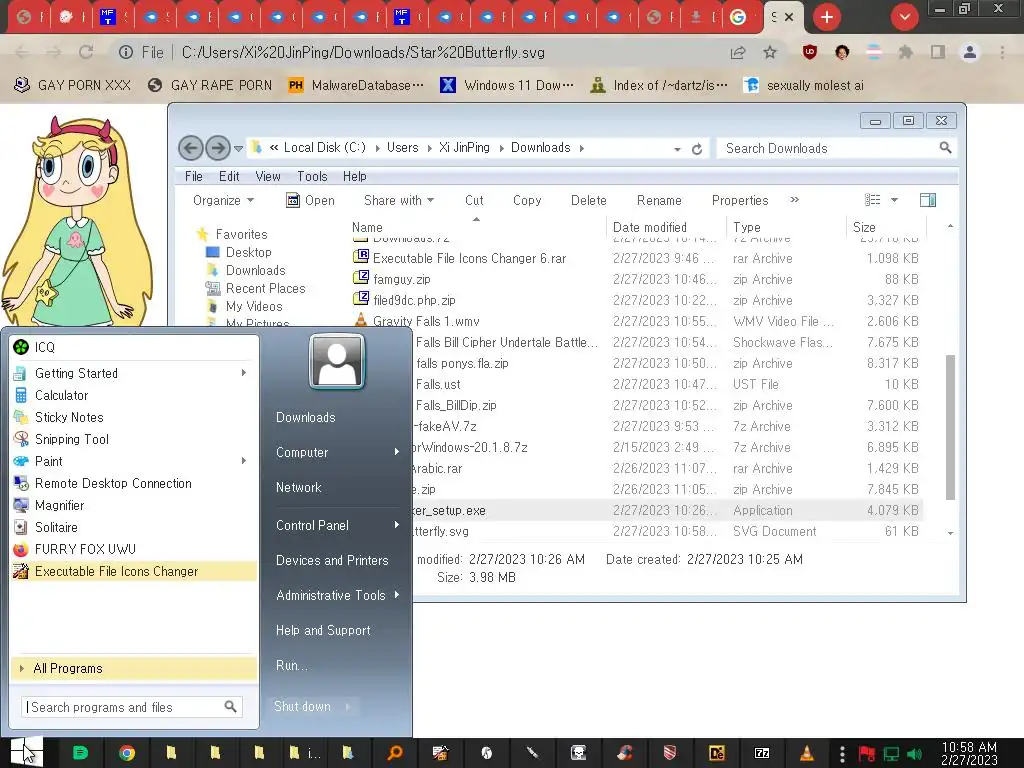Open Chrome from the taskbar

[x=127, y=753]
